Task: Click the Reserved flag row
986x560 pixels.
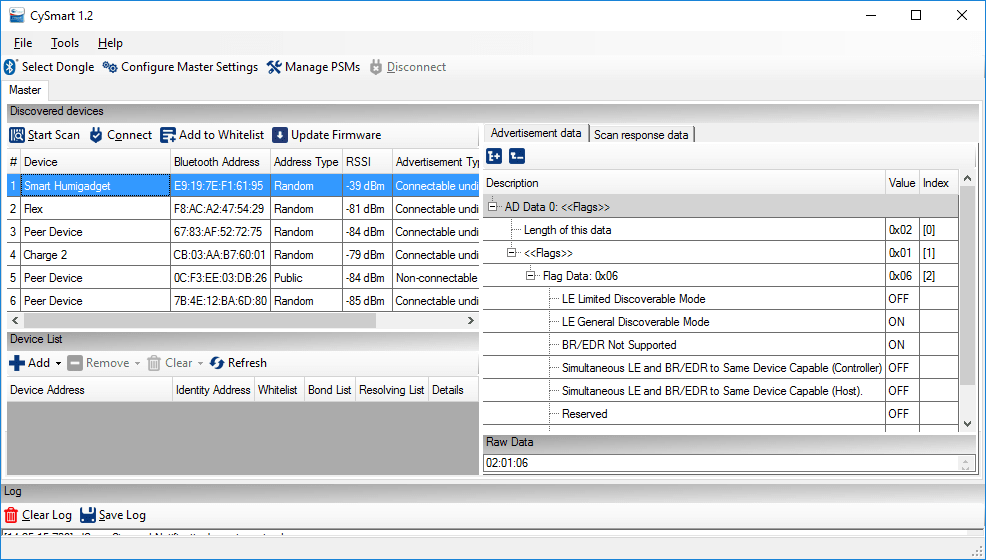Action: tap(721, 414)
